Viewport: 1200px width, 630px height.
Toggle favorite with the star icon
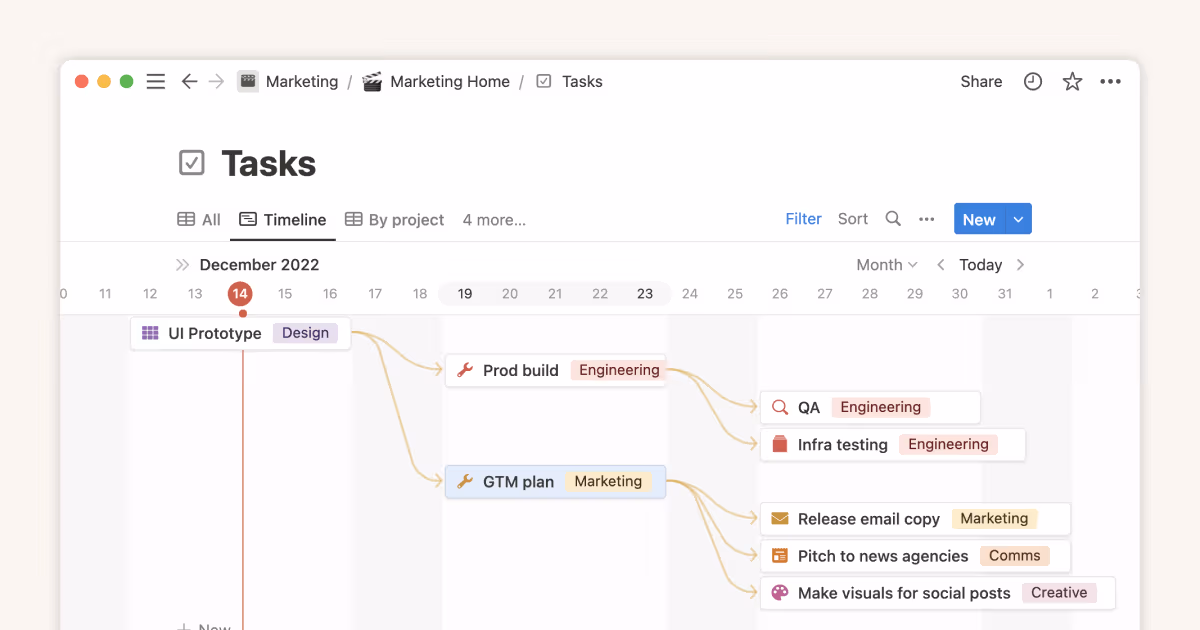[x=1072, y=81]
